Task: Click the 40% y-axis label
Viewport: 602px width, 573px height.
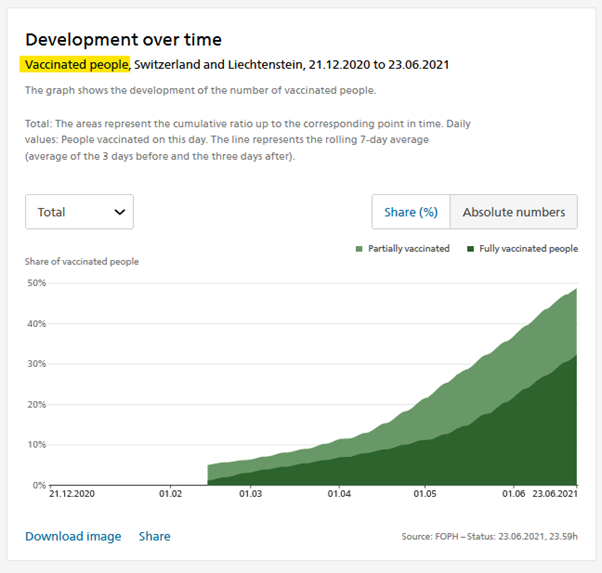Action: click(x=36, y=324)
